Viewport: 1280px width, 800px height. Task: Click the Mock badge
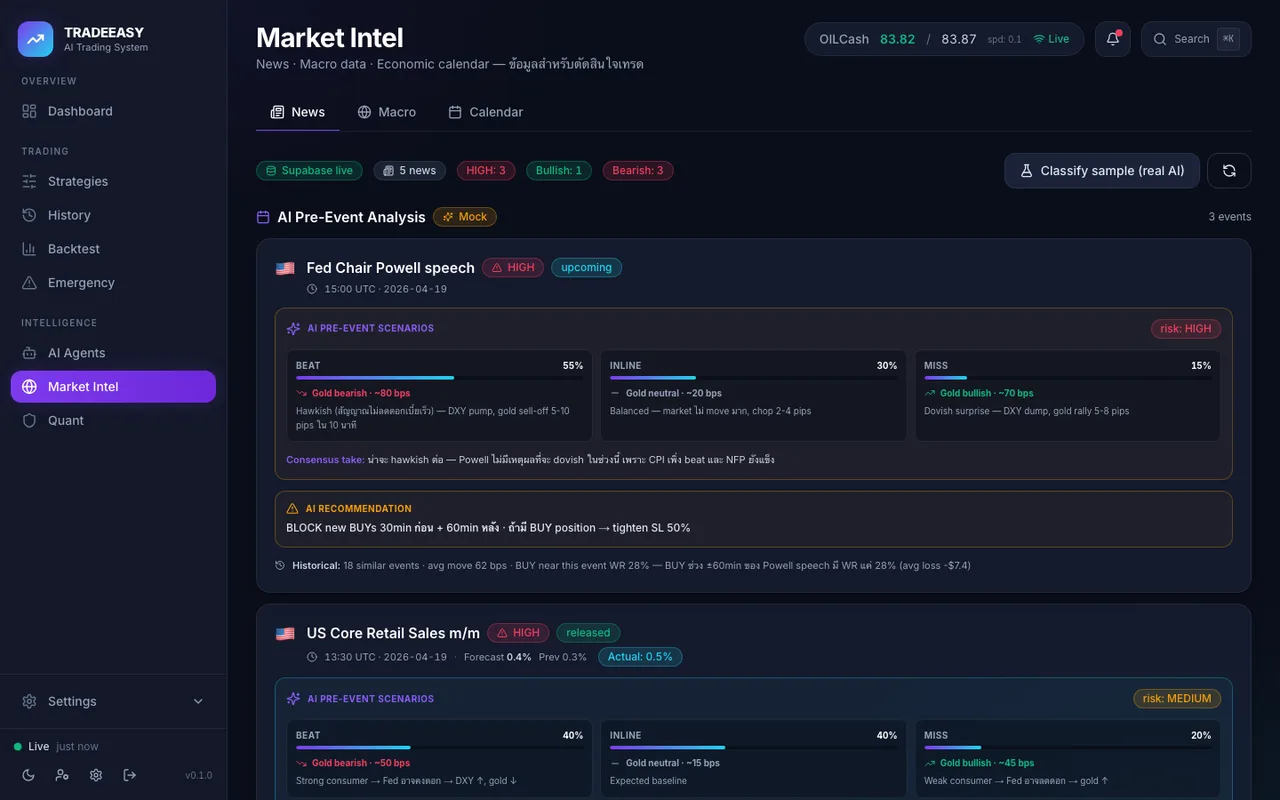(465, 217)
